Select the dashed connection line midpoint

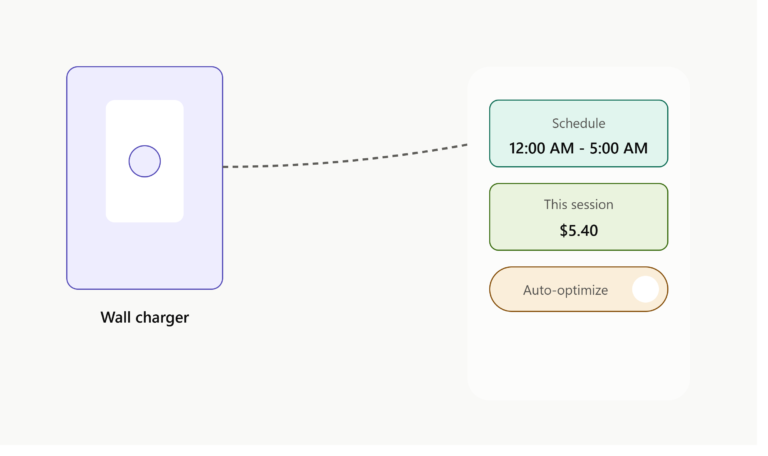point(345,160)
